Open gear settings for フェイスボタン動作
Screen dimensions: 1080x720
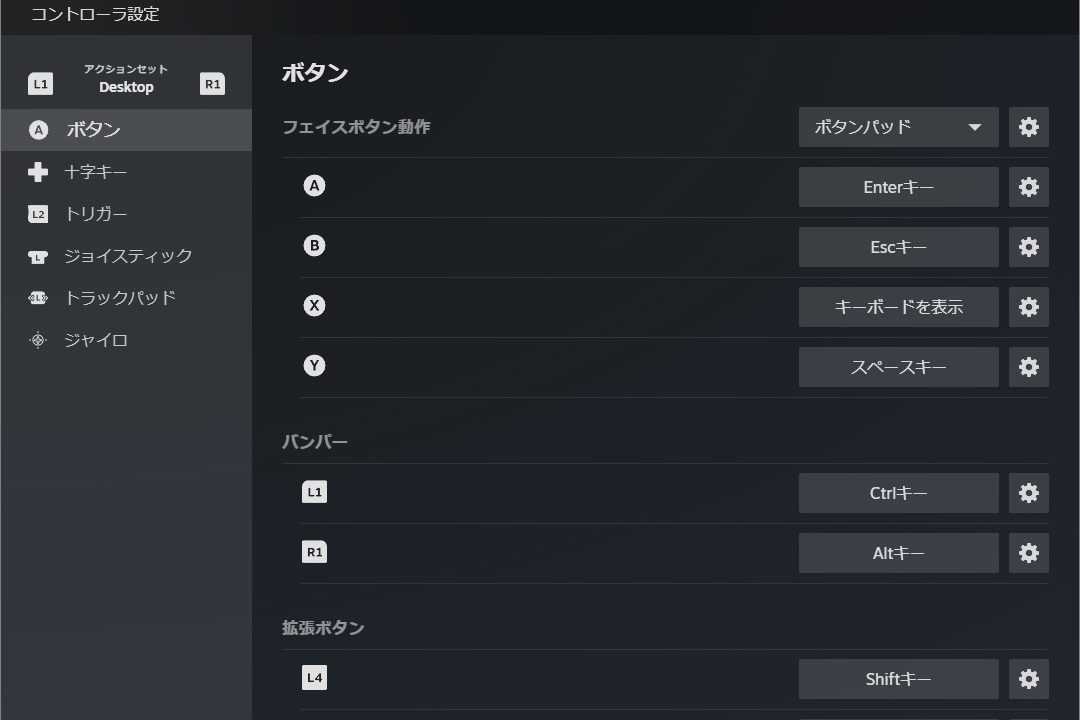point(1028,127)
